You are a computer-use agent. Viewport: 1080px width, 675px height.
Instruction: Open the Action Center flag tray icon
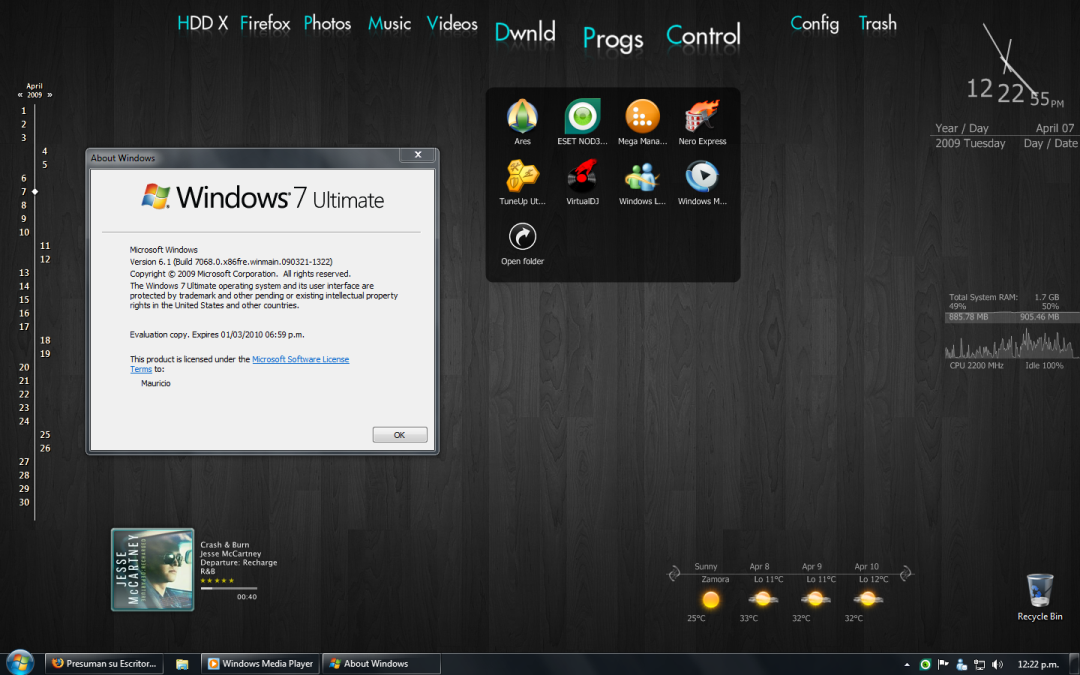[943, 665]
